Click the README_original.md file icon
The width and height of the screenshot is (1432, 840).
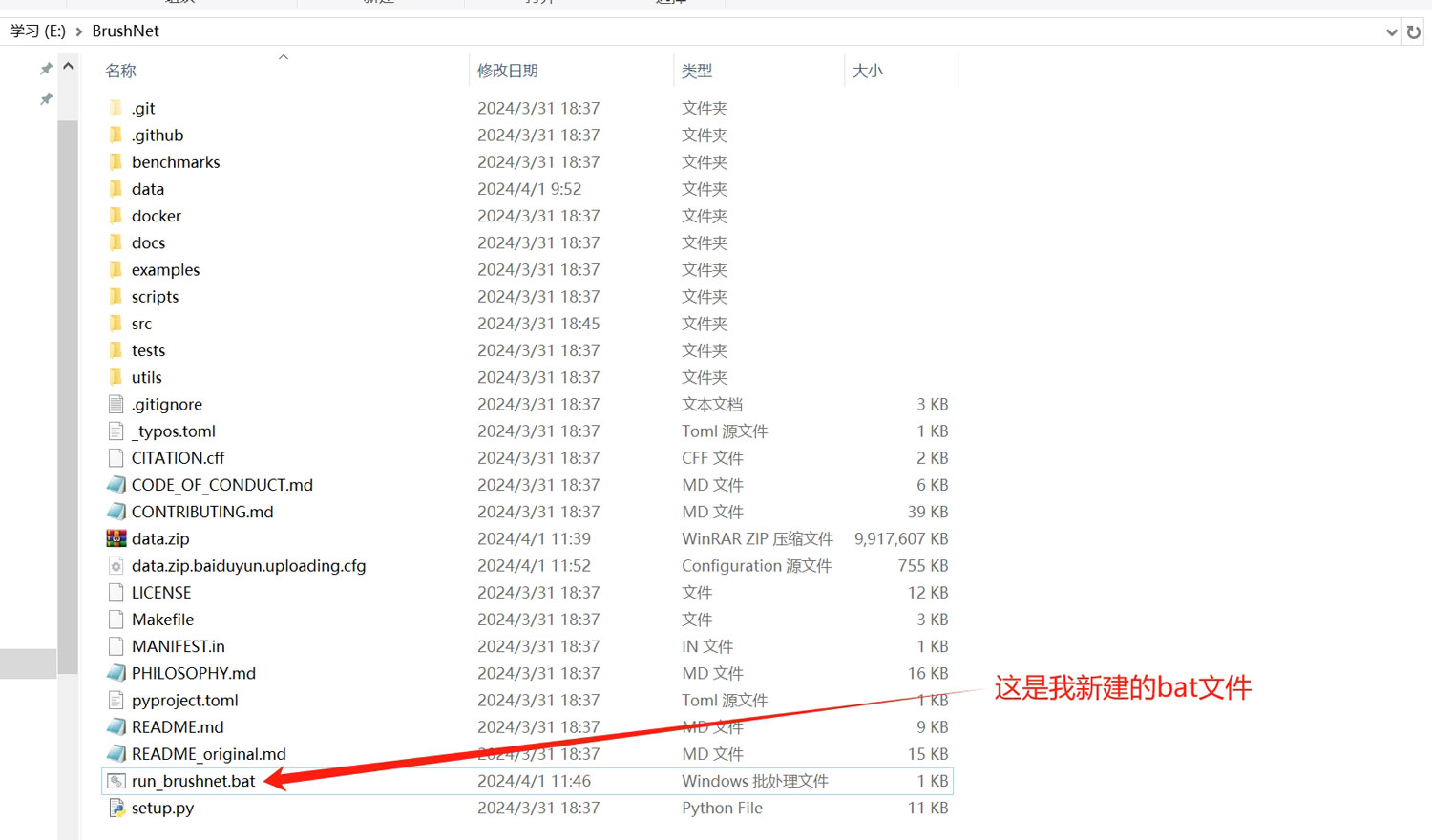(116, 753)
